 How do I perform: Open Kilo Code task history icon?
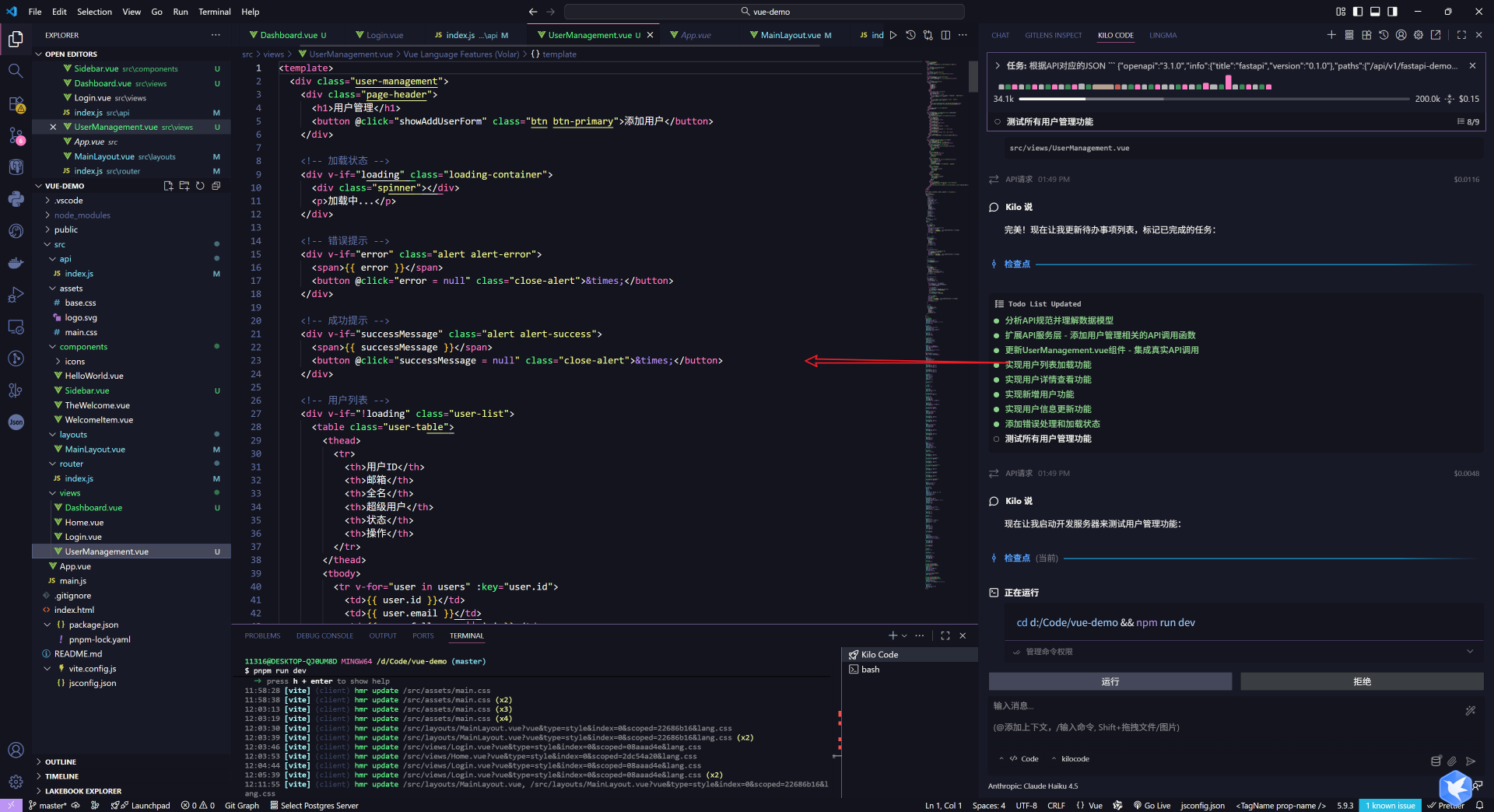1384,35
